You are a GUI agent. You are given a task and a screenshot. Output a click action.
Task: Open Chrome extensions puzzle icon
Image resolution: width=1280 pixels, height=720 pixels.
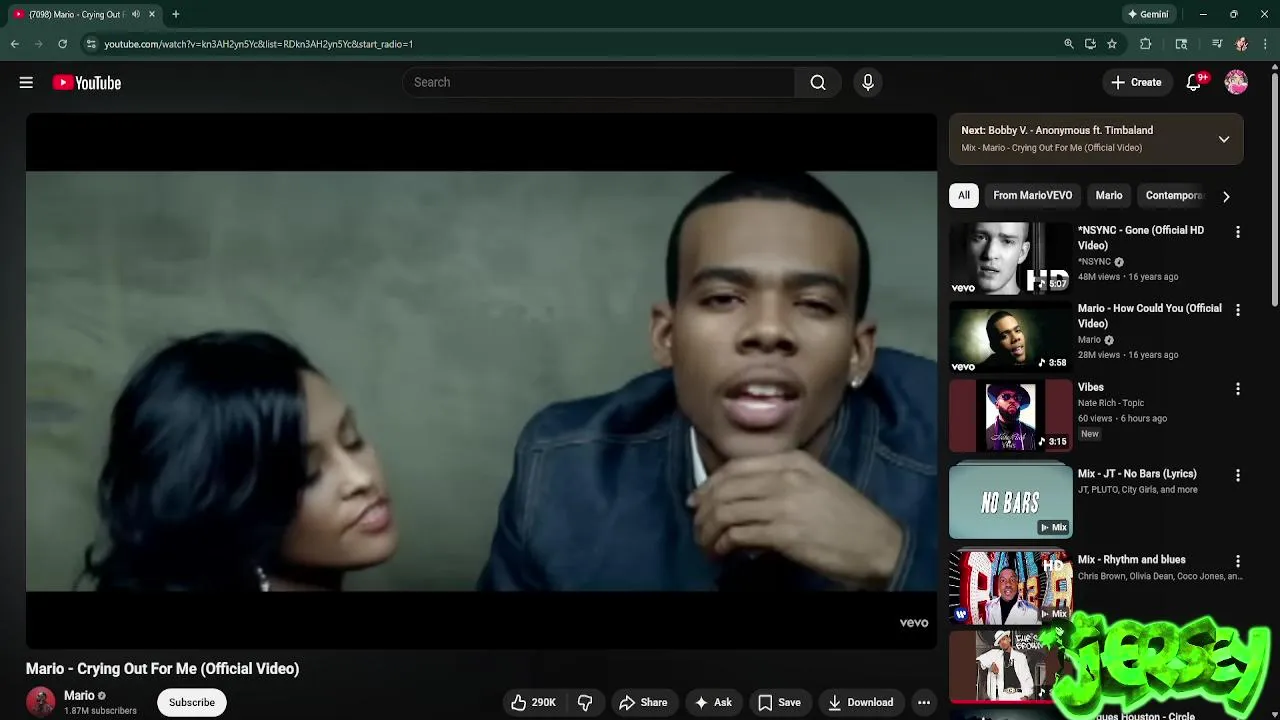click(1146, 44)
